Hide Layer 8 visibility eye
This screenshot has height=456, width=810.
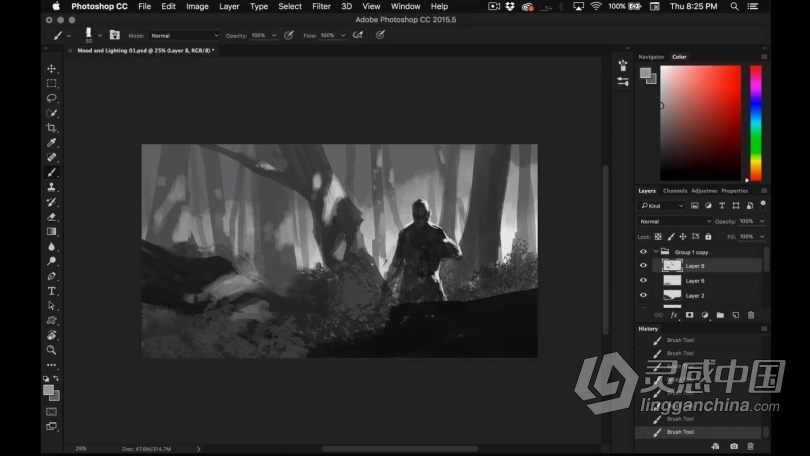coord(643,265)
